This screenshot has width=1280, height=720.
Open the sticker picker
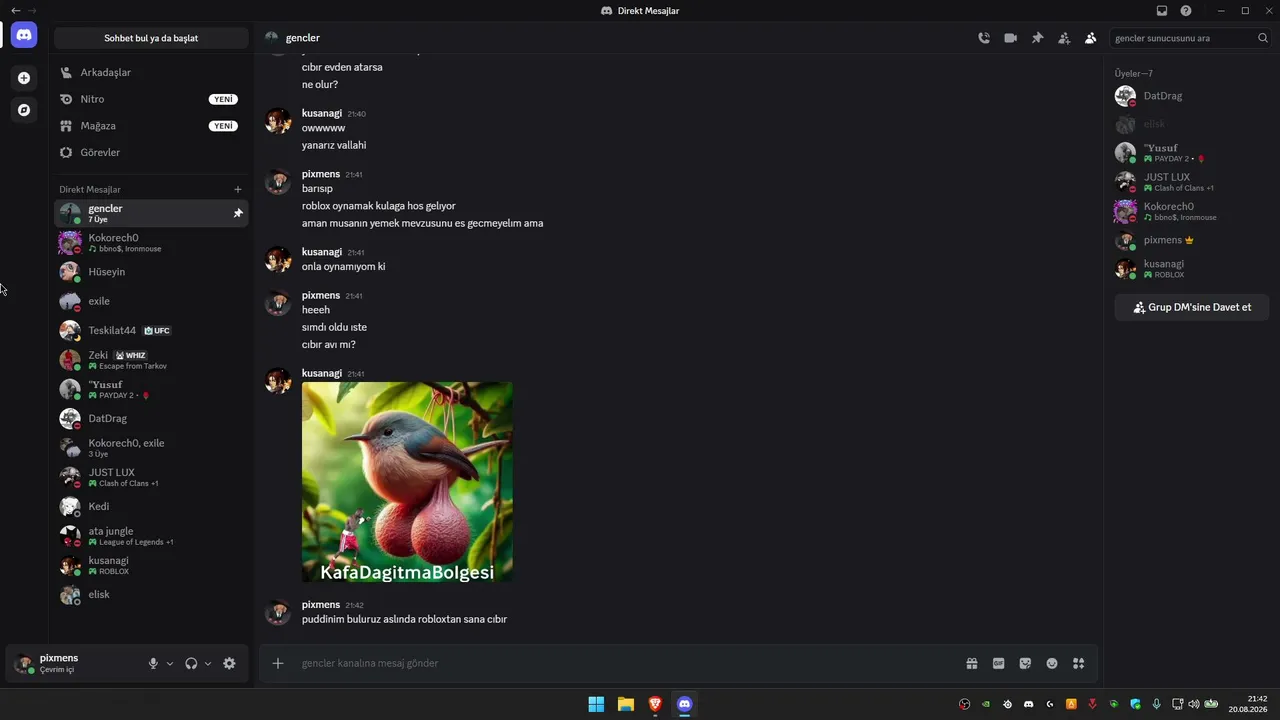tap(1025, 663)
